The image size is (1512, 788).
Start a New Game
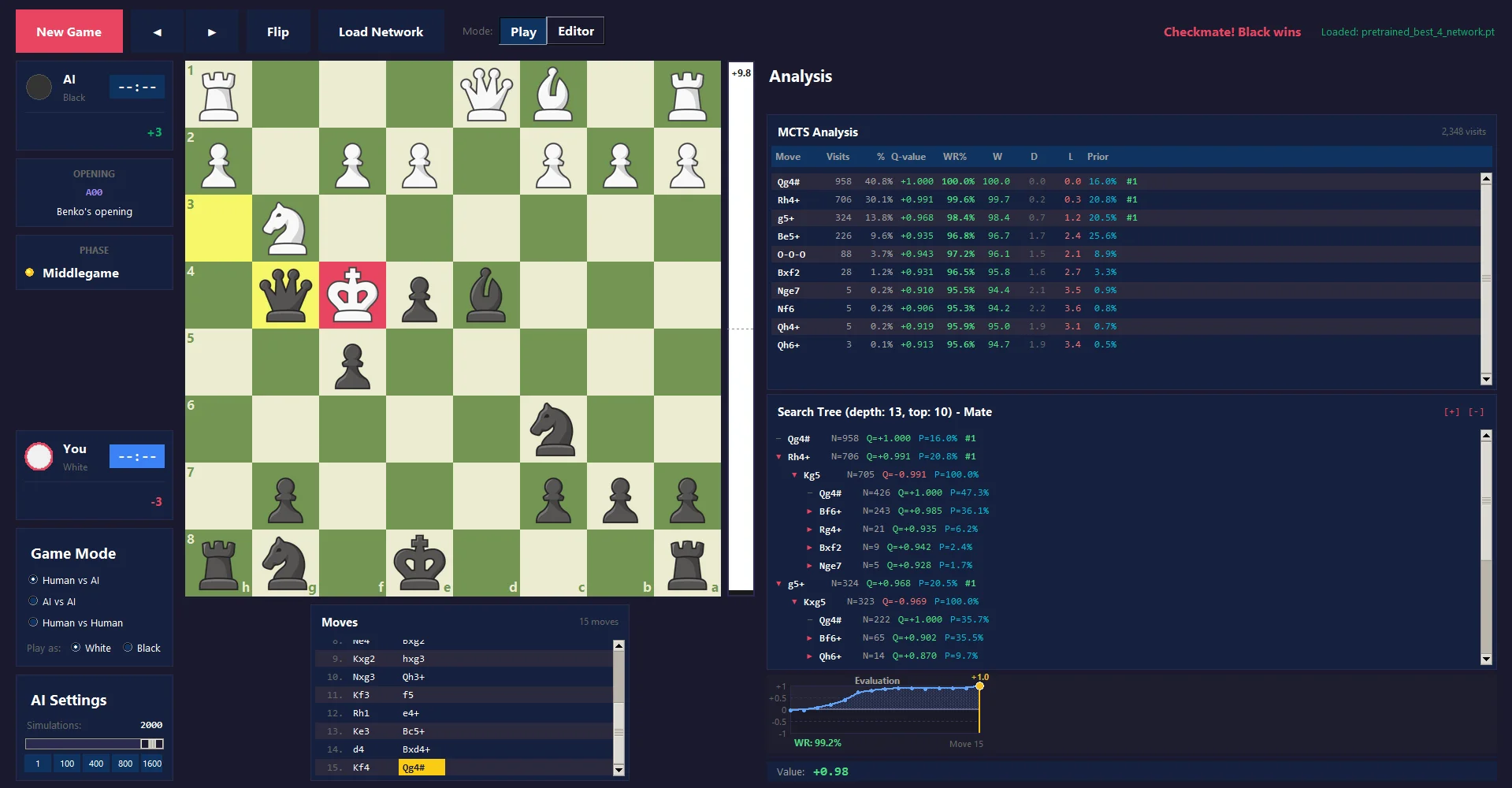[x=69, y=32]
